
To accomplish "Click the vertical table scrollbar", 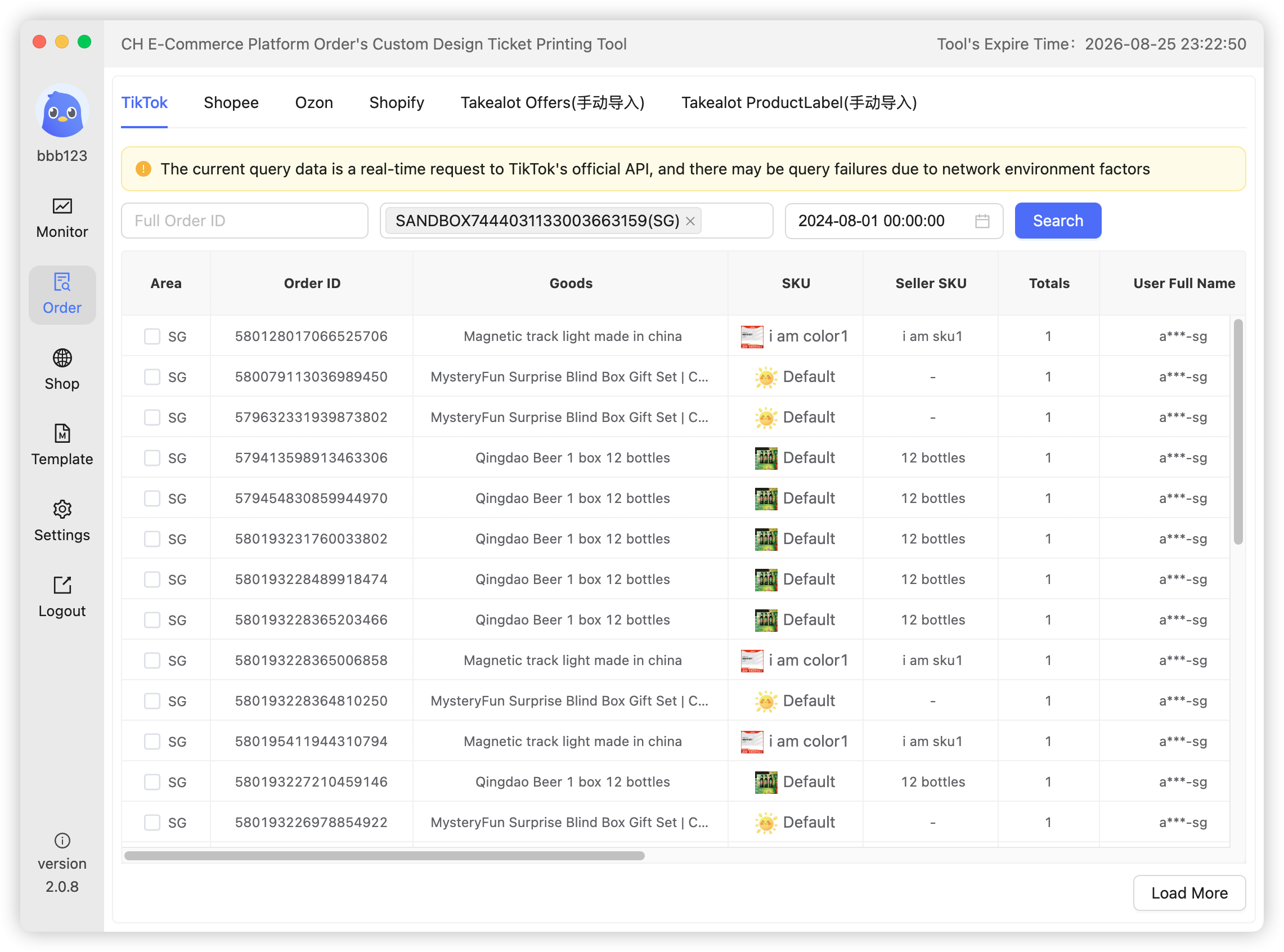I will click(x=1238, y=432).
